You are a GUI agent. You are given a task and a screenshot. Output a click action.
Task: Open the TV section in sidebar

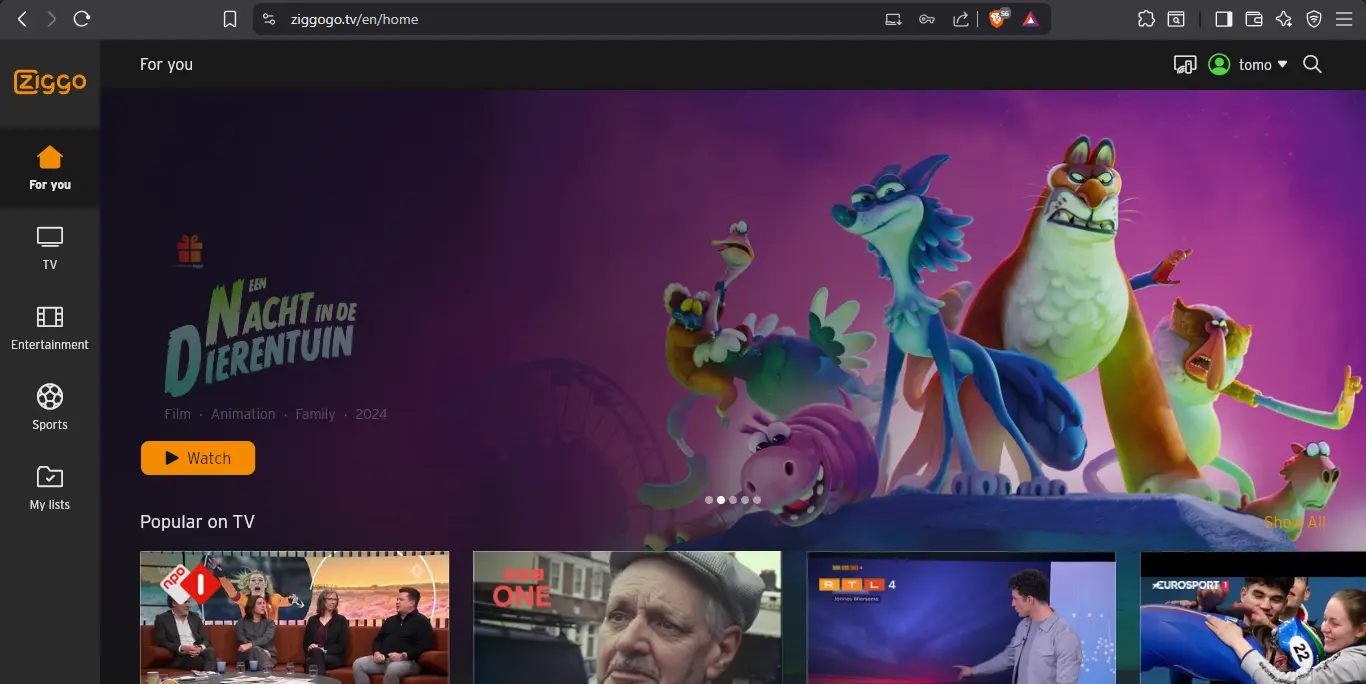click(50, 248)
